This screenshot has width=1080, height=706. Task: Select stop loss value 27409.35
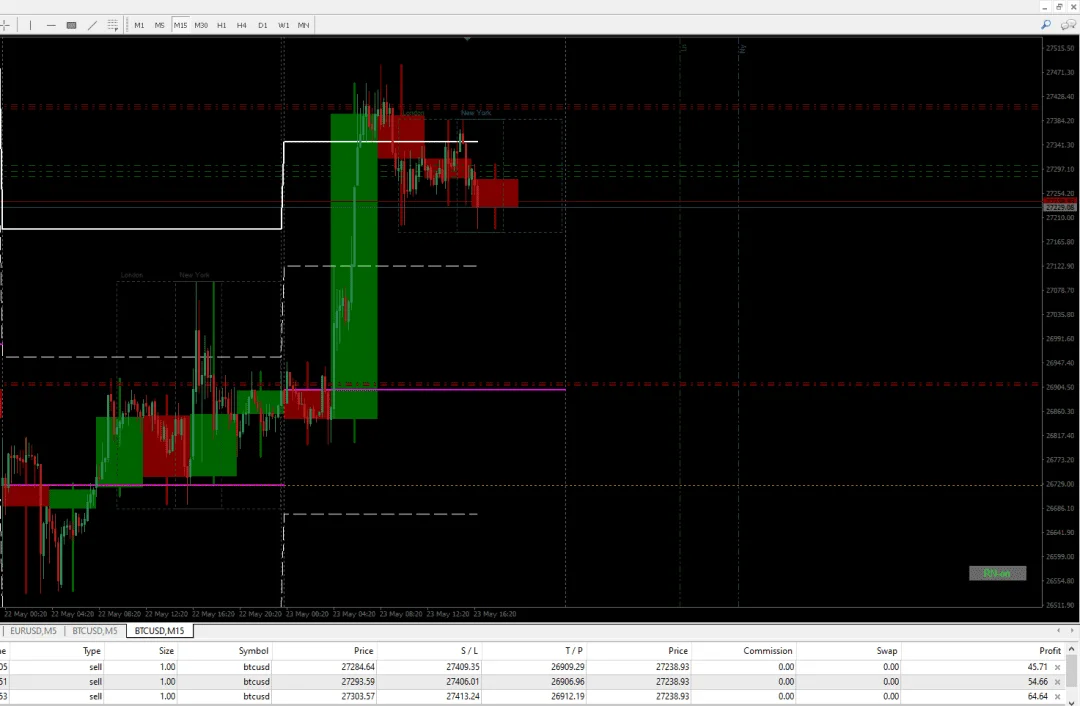click(x=462, y=667)
